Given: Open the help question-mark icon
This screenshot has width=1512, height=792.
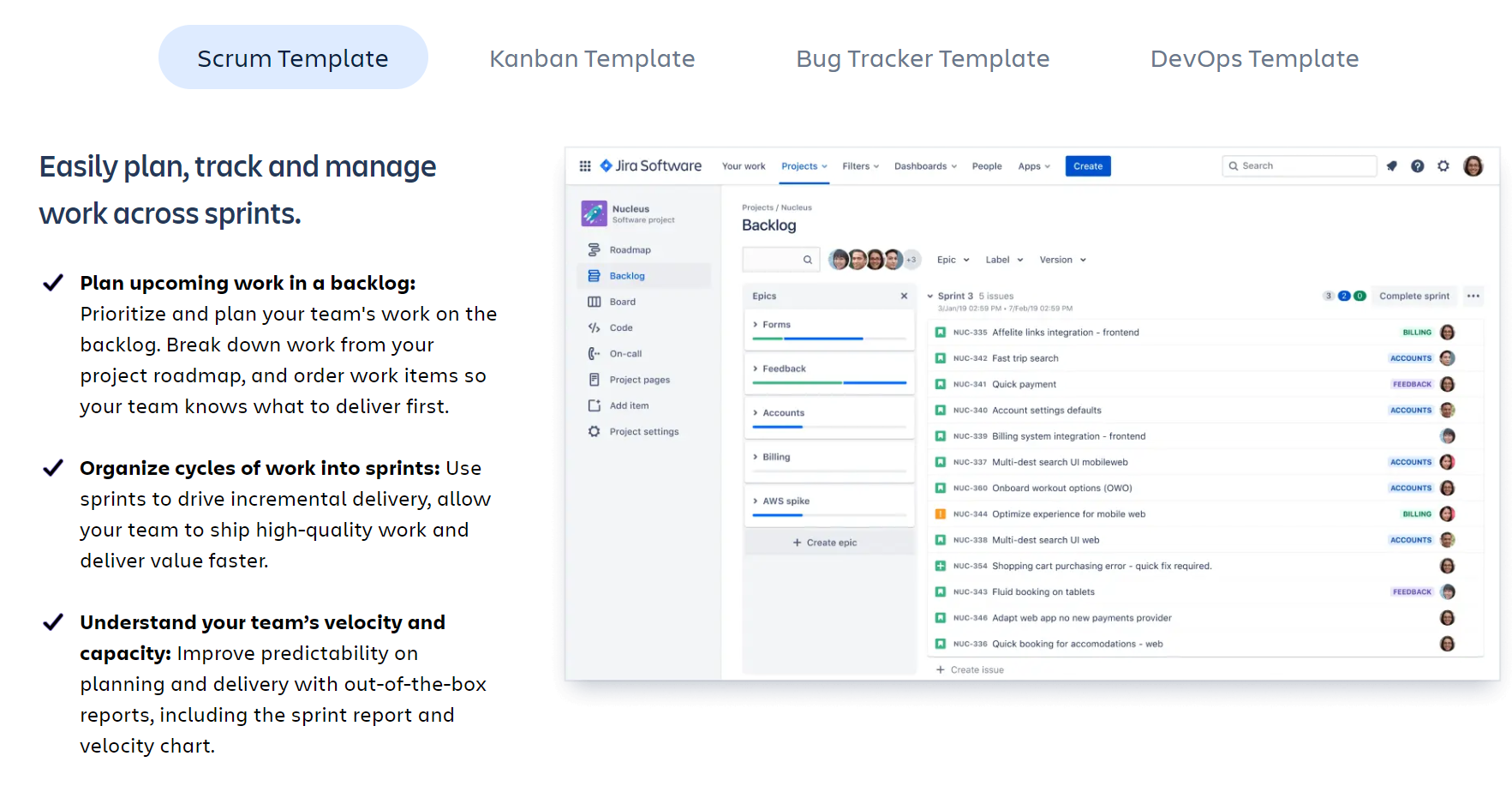Looking at the screenshot, I should click(x=1418, y=166).
